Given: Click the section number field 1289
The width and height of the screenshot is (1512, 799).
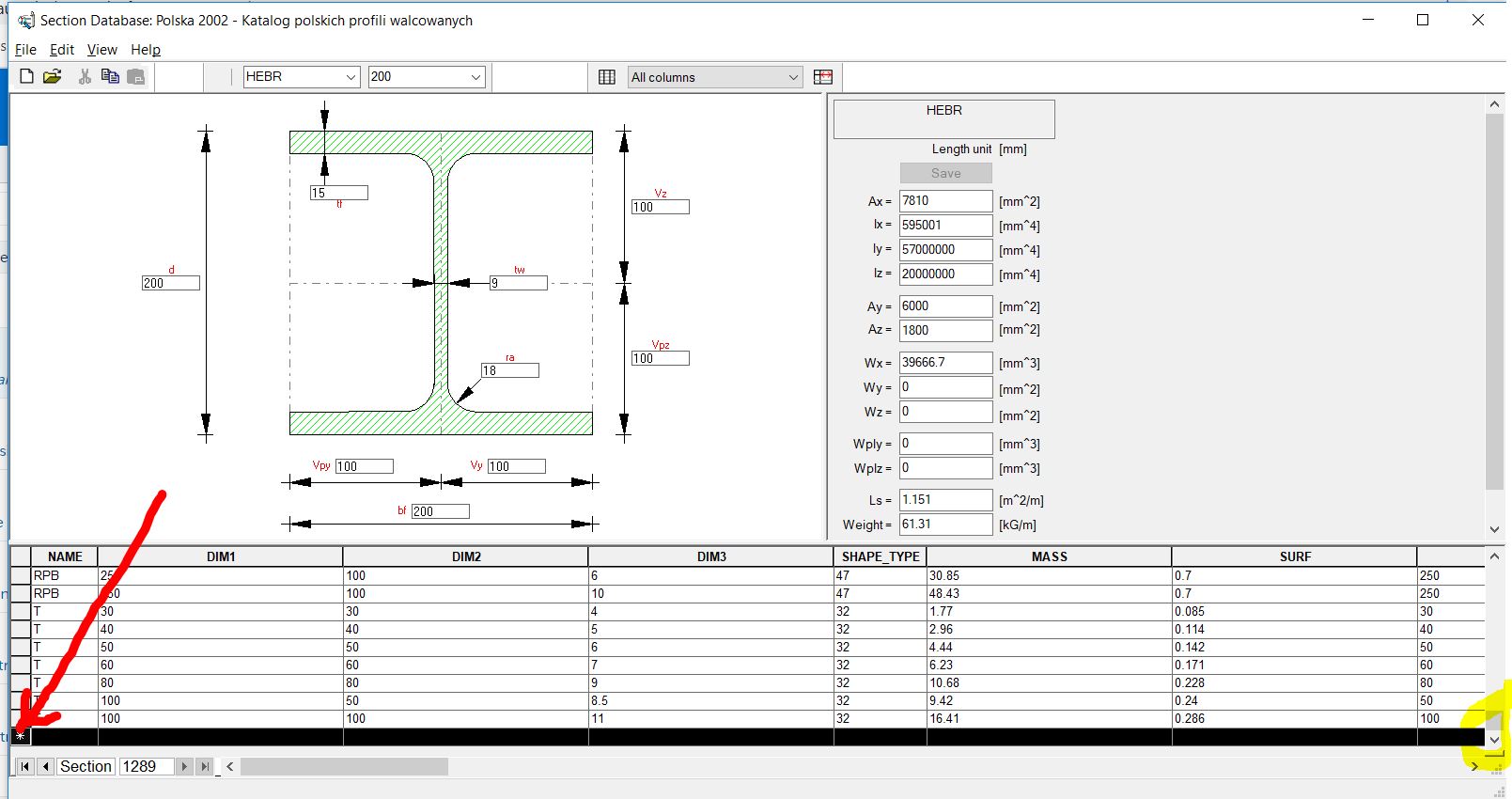Looking at the screenshot, I should click(147, 766).
